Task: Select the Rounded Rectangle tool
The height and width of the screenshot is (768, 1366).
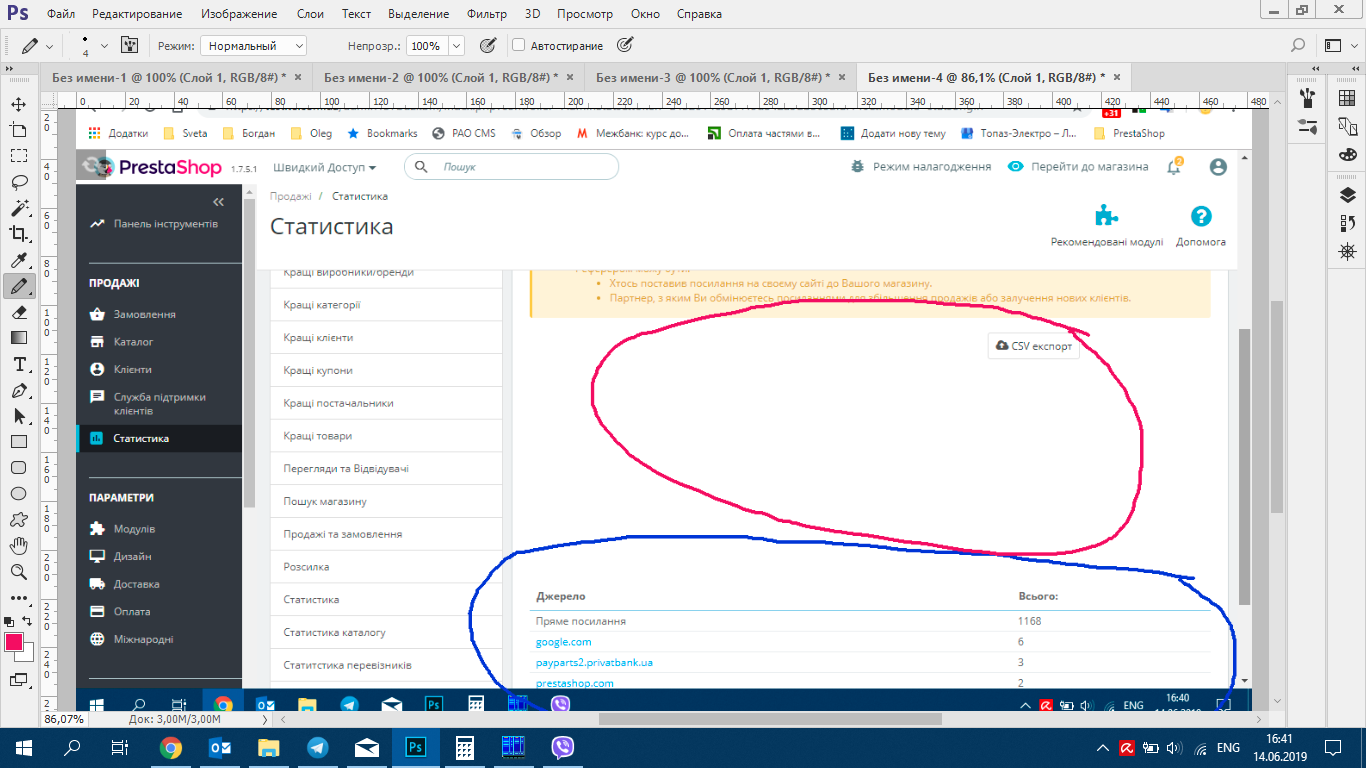Action: click(x=18, y=468)
